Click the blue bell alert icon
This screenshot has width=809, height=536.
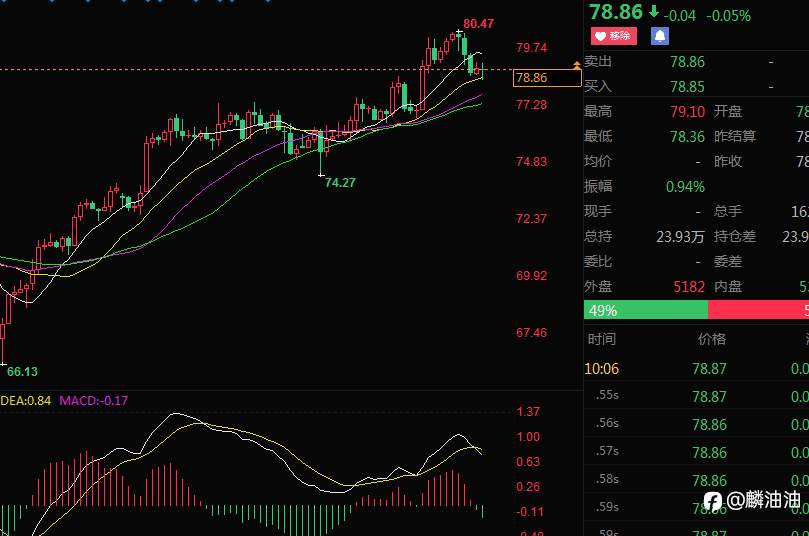(660, 36)
